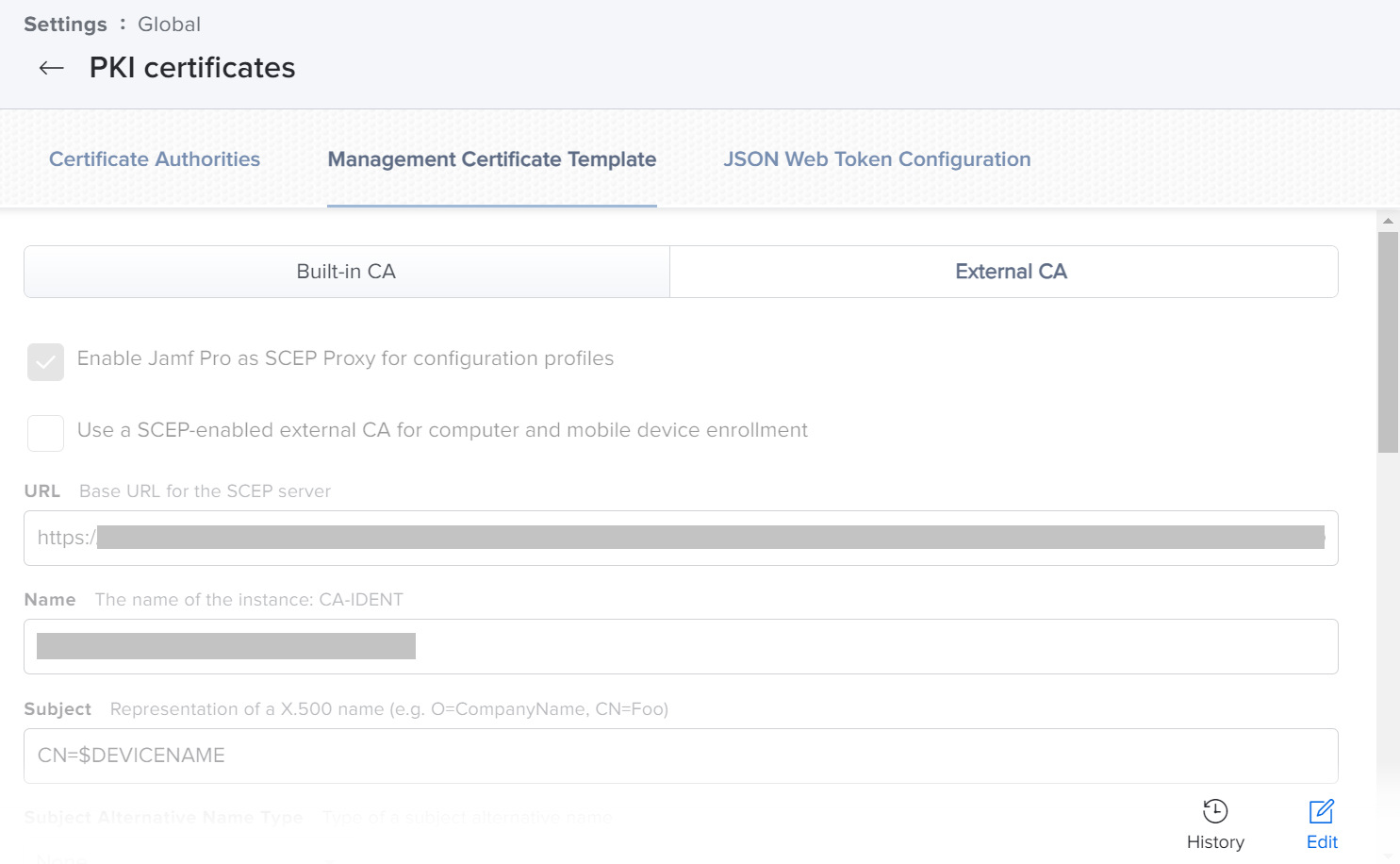Focus the CA-IDENT Name field
This screenshot has height=864, width=1400.
(x=681, y=647)
